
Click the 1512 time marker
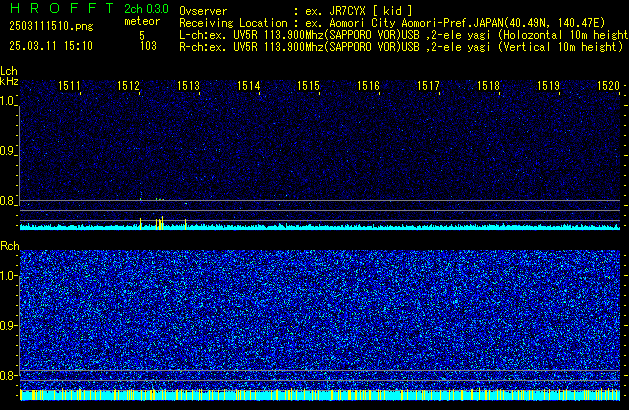(x=128, y=86)
